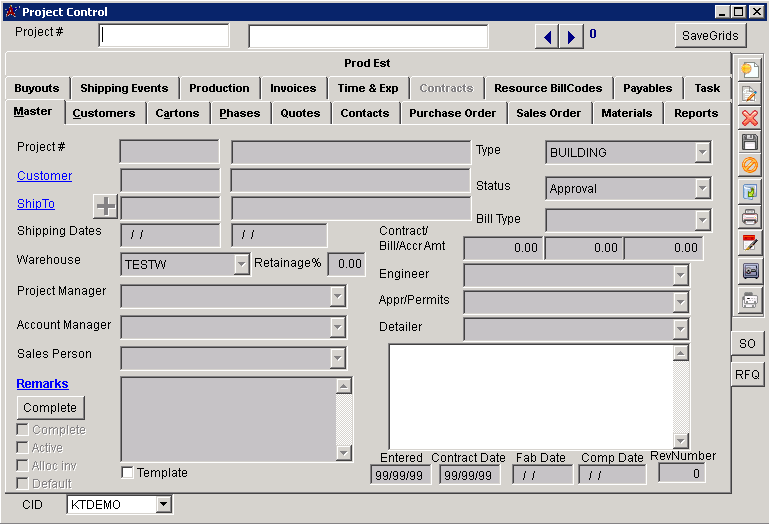This screenshot has height=524, width=769.
Task: Expand the Status dropdown showing Approval
Action: [x=702, y=188]
